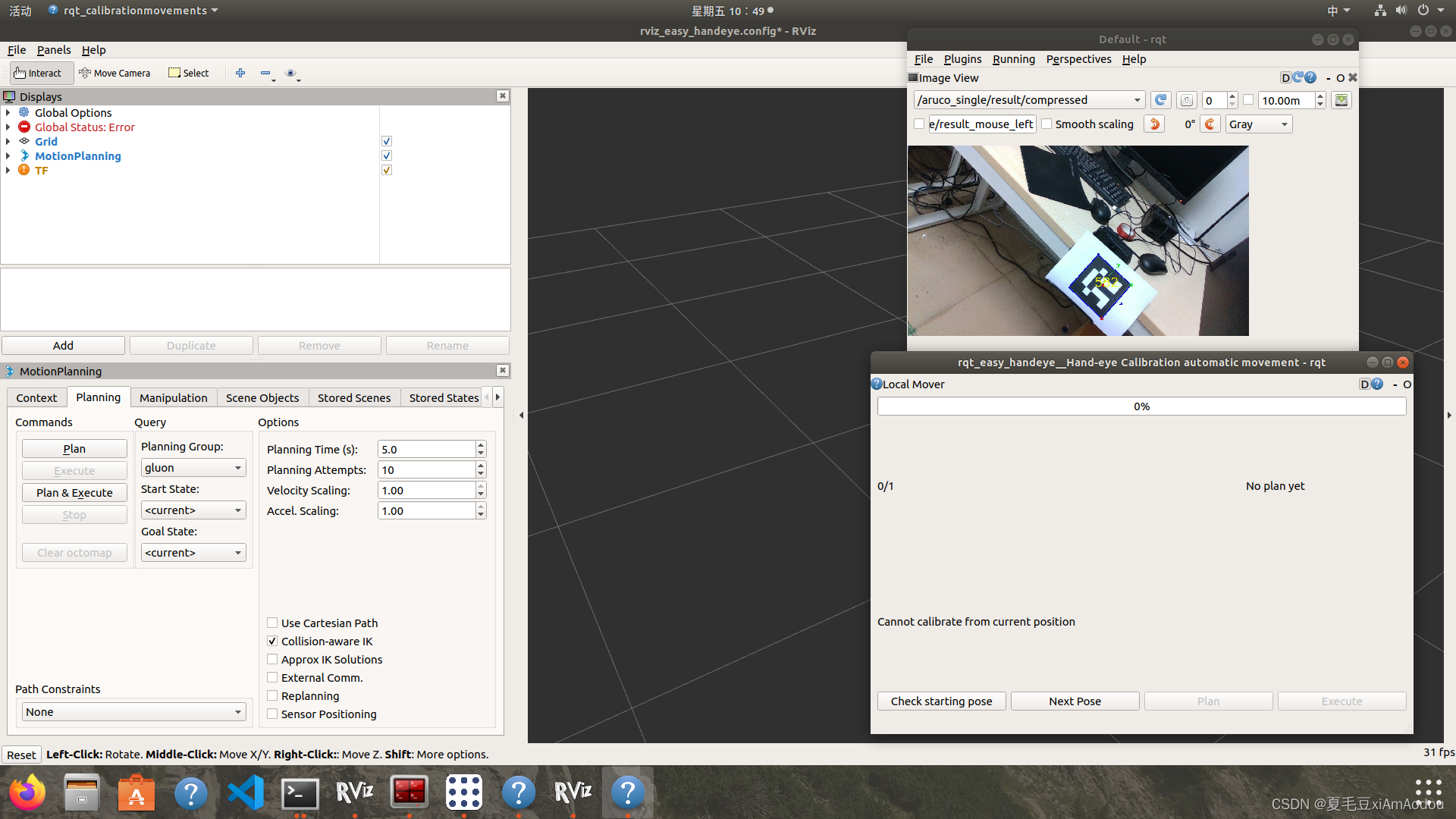The height and width of the screenshot is (819, 1456).
Task: Expand the Grid tree item
Action: (x=8, y=142)
